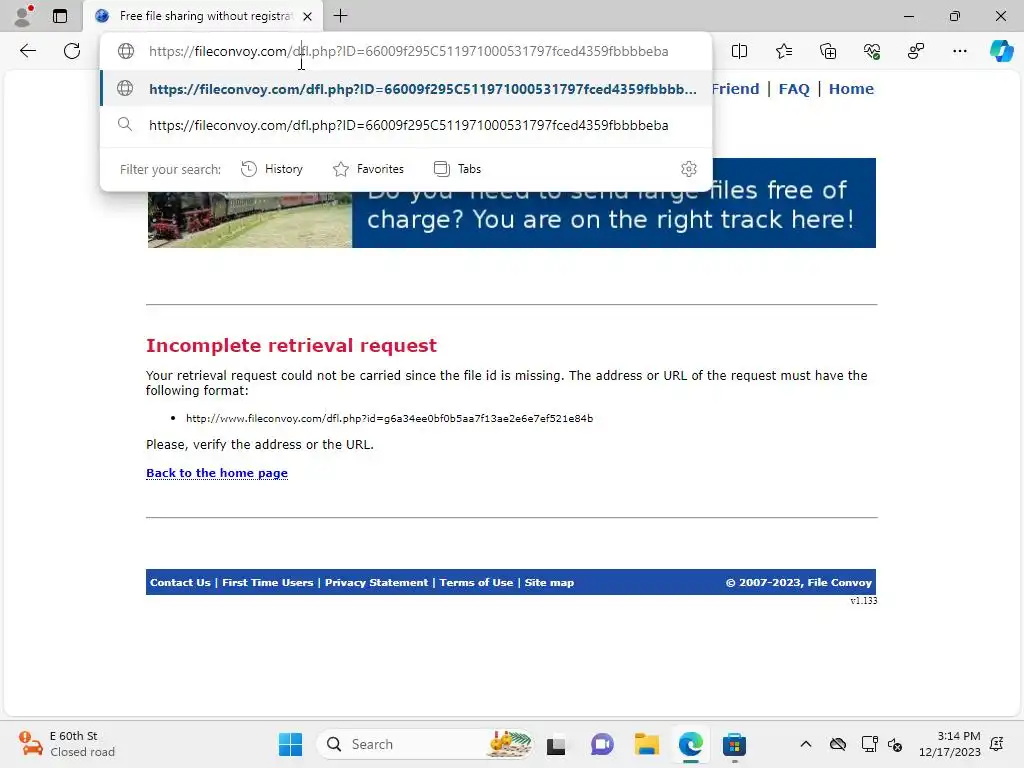Click the Microsoft Edge taskbar icon
This screenshot has height=768, width=1024.
[x=690, y=744]
